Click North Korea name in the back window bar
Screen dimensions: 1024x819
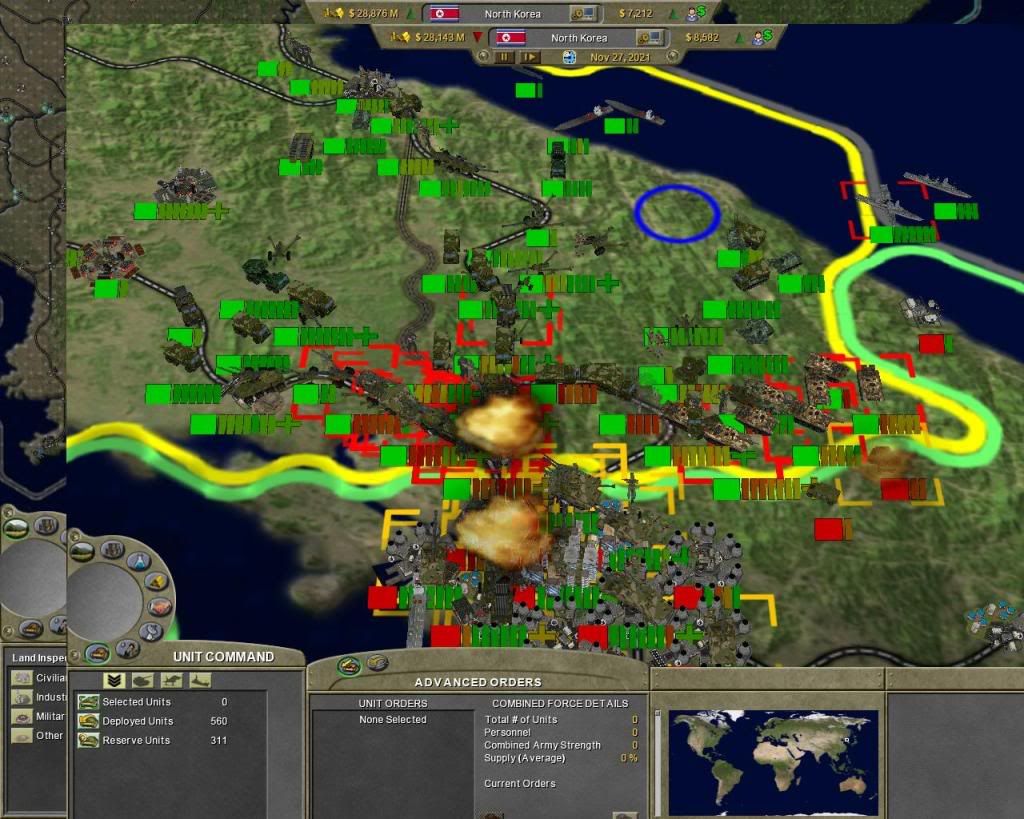(x=513, y=14)
